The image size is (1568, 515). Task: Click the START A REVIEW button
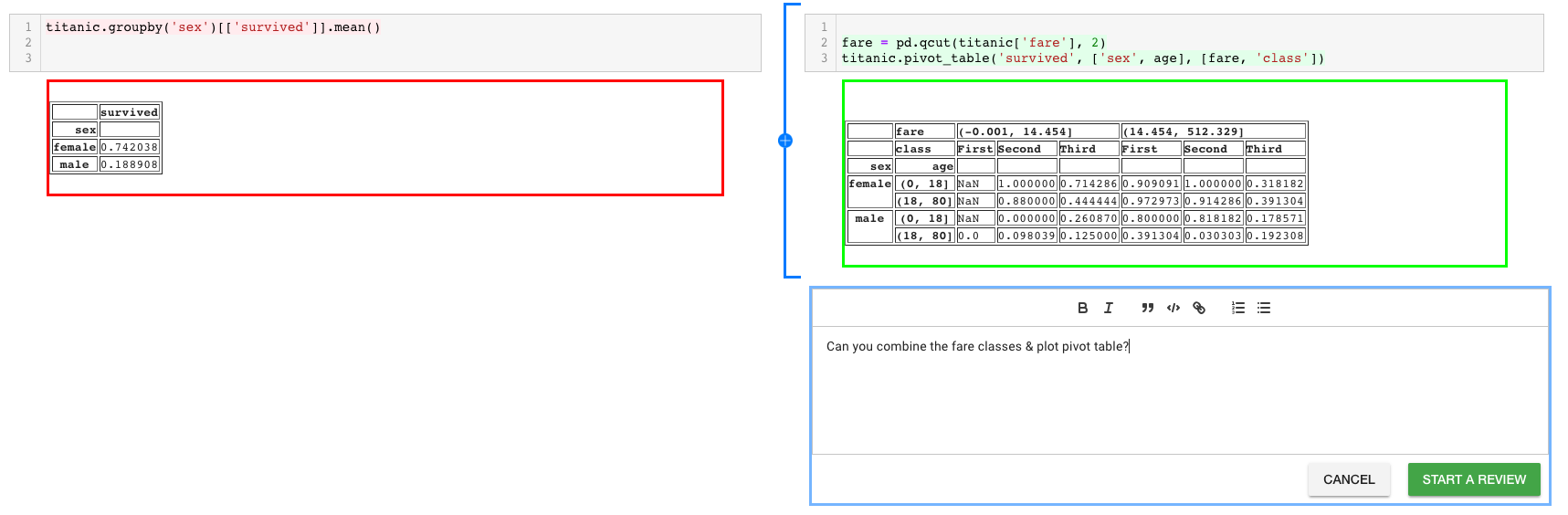pyautogui.click(x=1473, y=479)
